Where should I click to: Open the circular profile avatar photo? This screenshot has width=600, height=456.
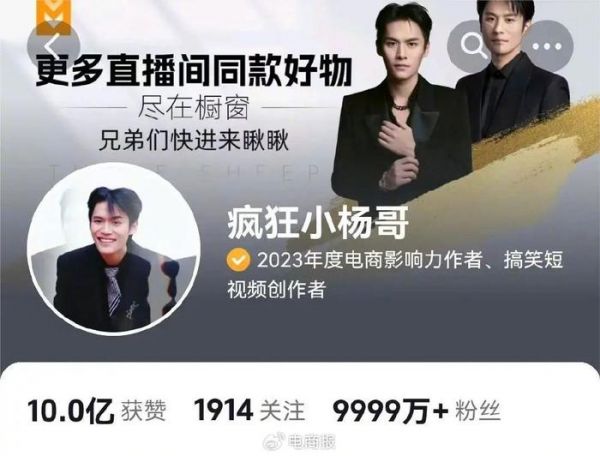[114, 248]
